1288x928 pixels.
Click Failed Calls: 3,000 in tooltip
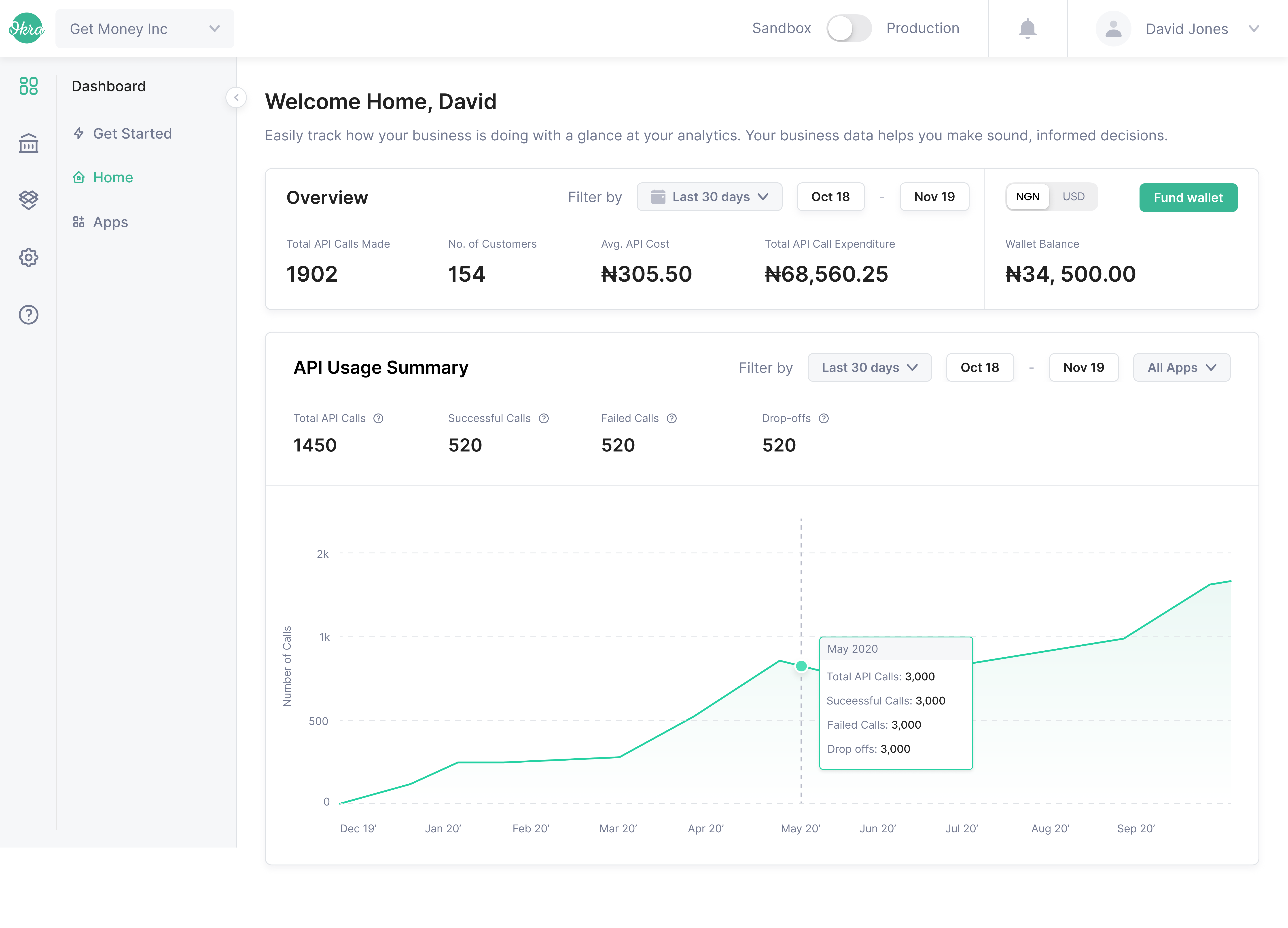point(874,725)
